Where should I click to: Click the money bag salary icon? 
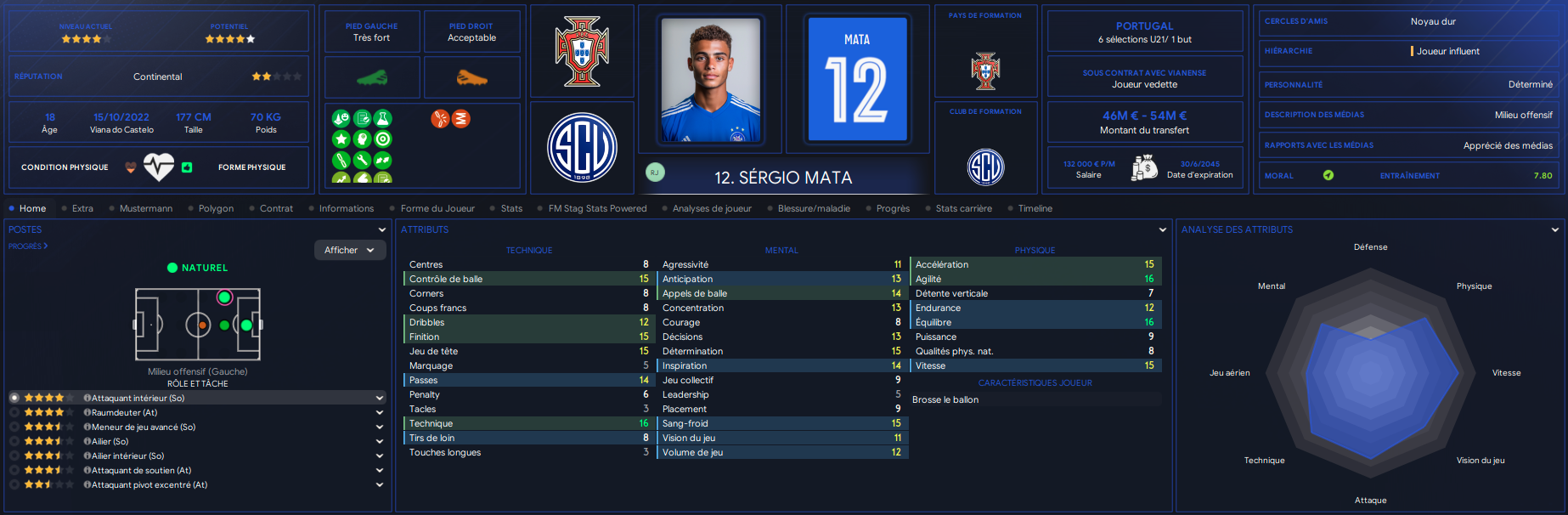pos(1144,167)
